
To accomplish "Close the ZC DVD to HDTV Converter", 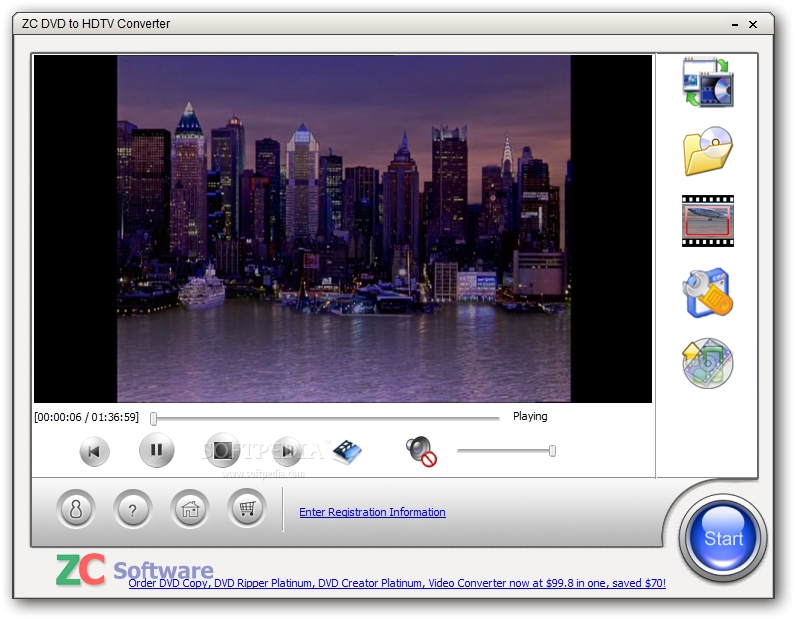I will 753,24.
